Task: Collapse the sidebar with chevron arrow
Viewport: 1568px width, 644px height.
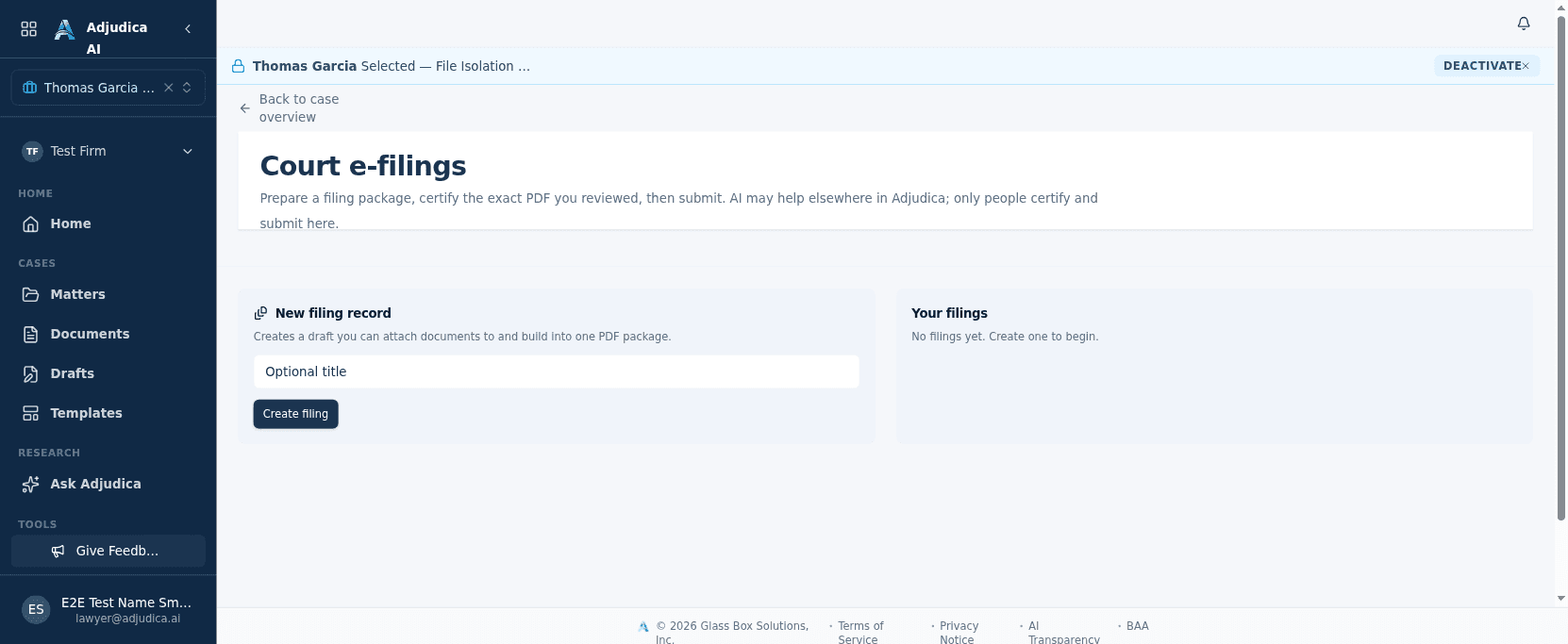Action: 188,29
